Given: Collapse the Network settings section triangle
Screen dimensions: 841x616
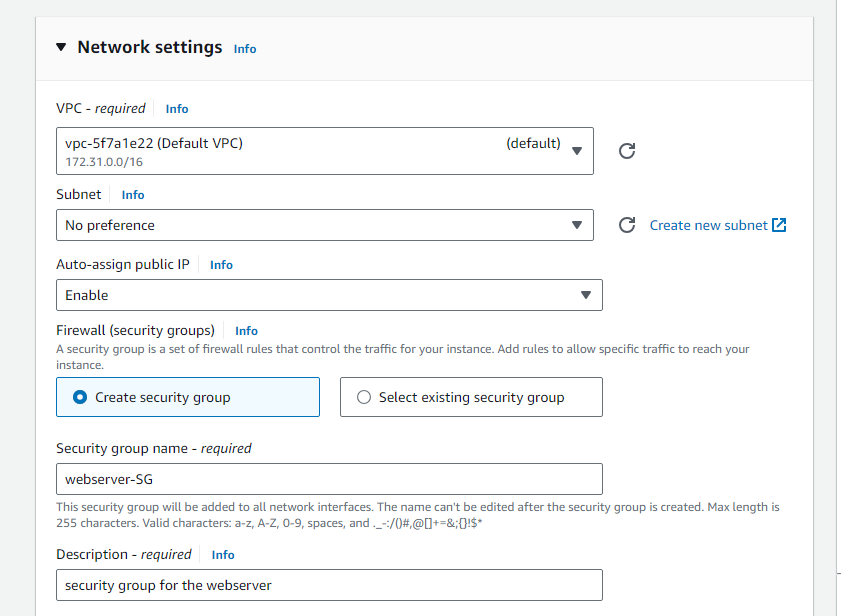Looking at the screenshot, I should pos(61,47).
